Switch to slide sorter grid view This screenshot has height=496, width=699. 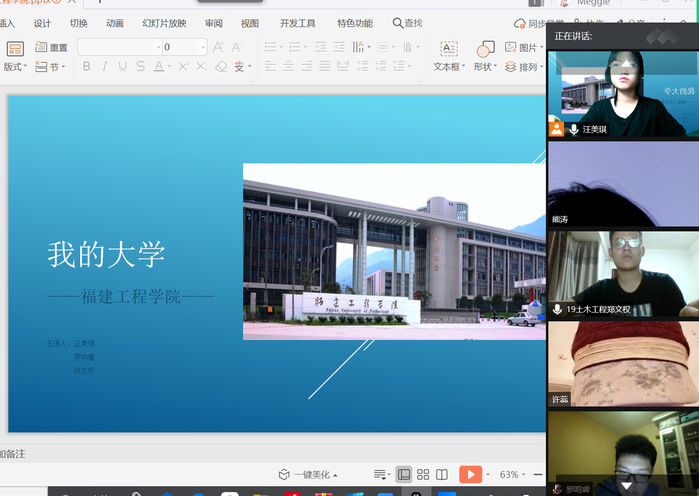[x=423, y=475]
